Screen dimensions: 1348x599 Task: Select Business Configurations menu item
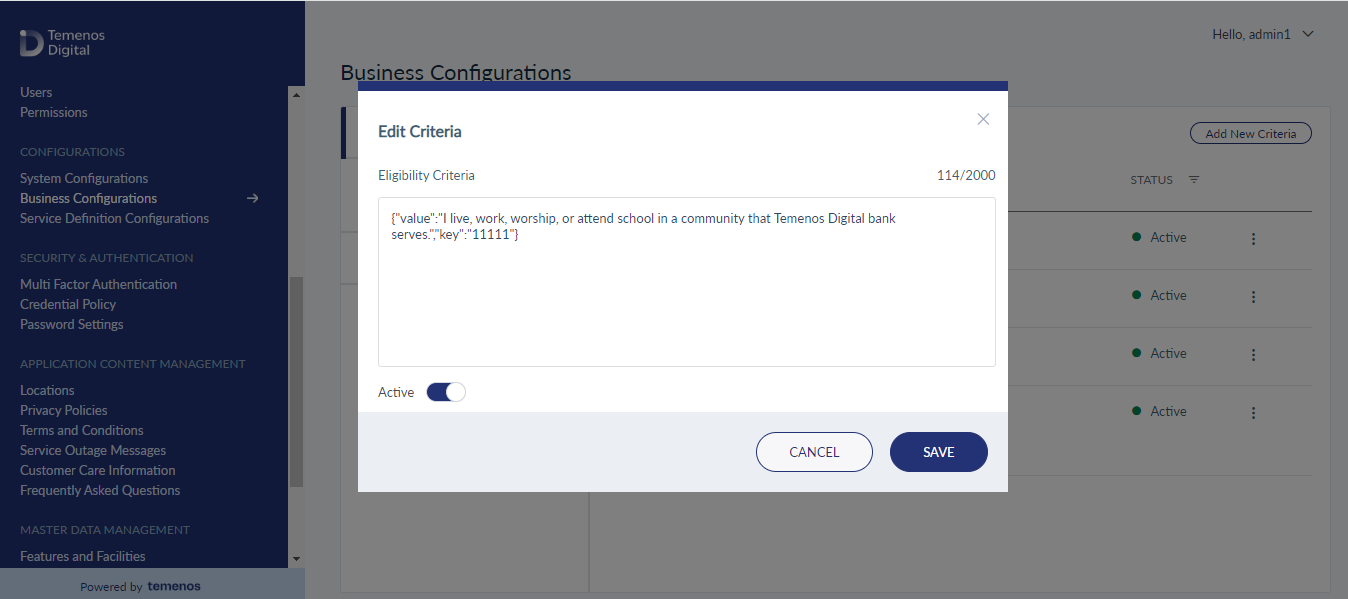click(89, 198)
